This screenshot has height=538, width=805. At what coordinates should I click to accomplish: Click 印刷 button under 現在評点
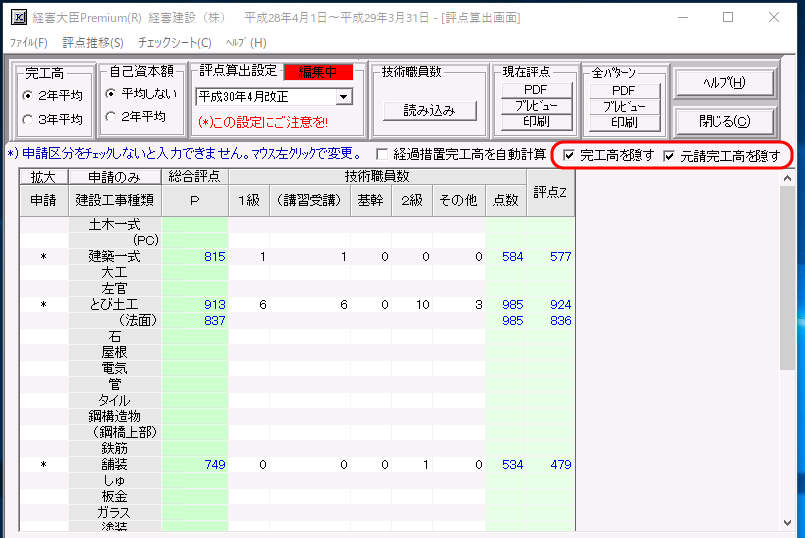[x=536, y=122]
